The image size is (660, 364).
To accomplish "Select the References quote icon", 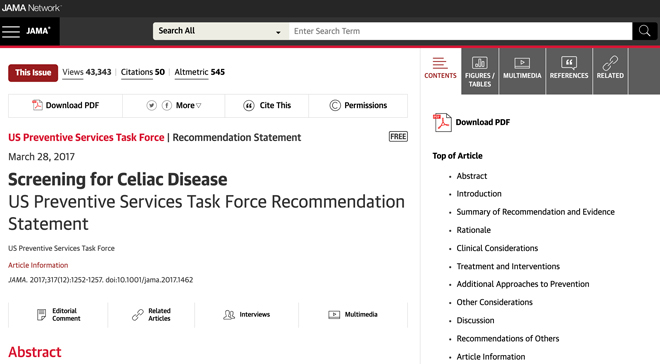I will [x=569, y=63].
